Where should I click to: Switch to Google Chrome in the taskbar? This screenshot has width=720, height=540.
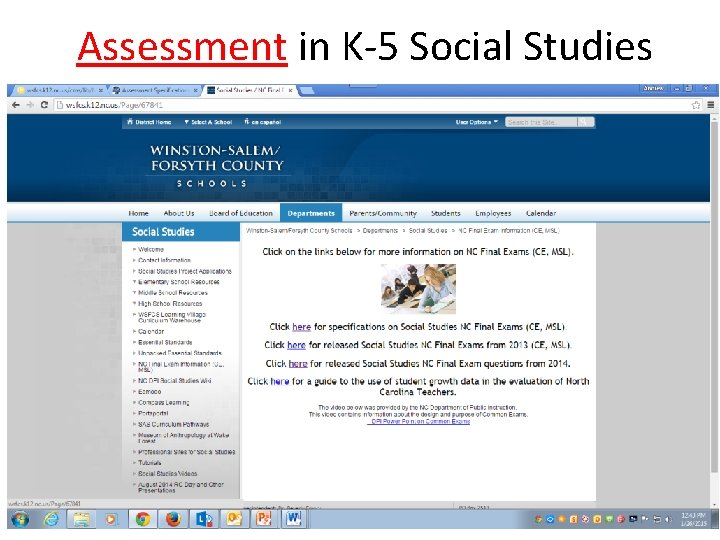tap(143, 519)
